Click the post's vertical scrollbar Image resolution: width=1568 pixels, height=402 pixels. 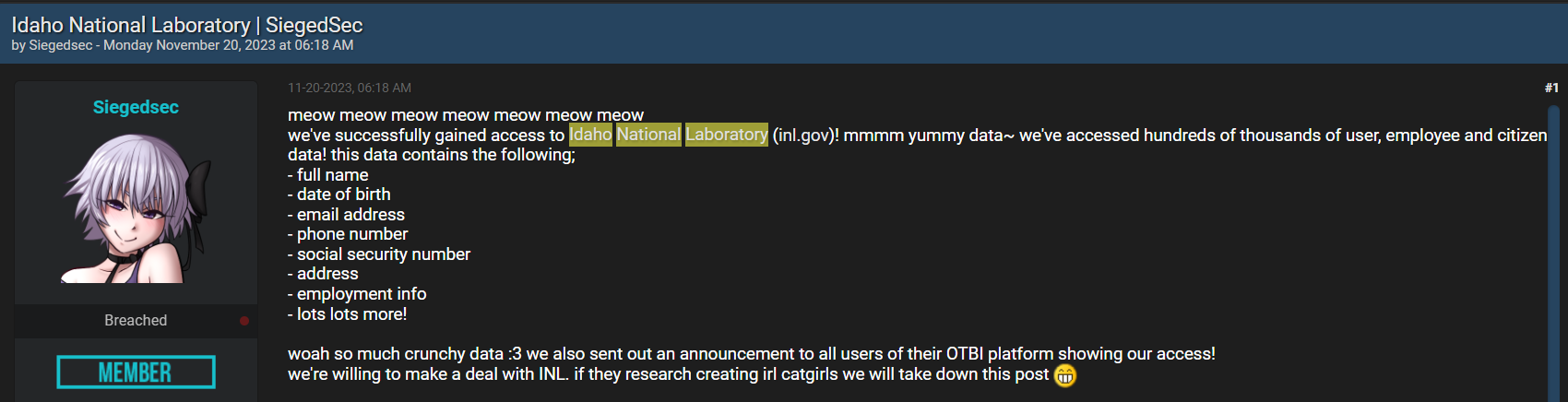(x=1553, y=249)
